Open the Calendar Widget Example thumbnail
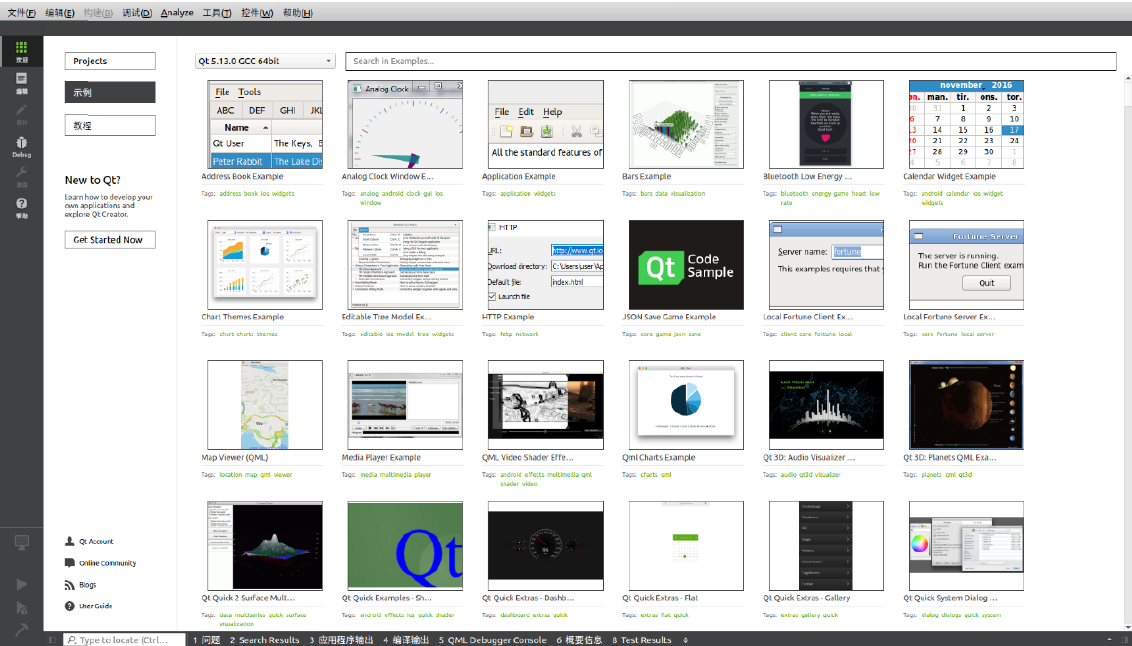The height and width of the screenshot is (646, 1132). click(967, 124)
